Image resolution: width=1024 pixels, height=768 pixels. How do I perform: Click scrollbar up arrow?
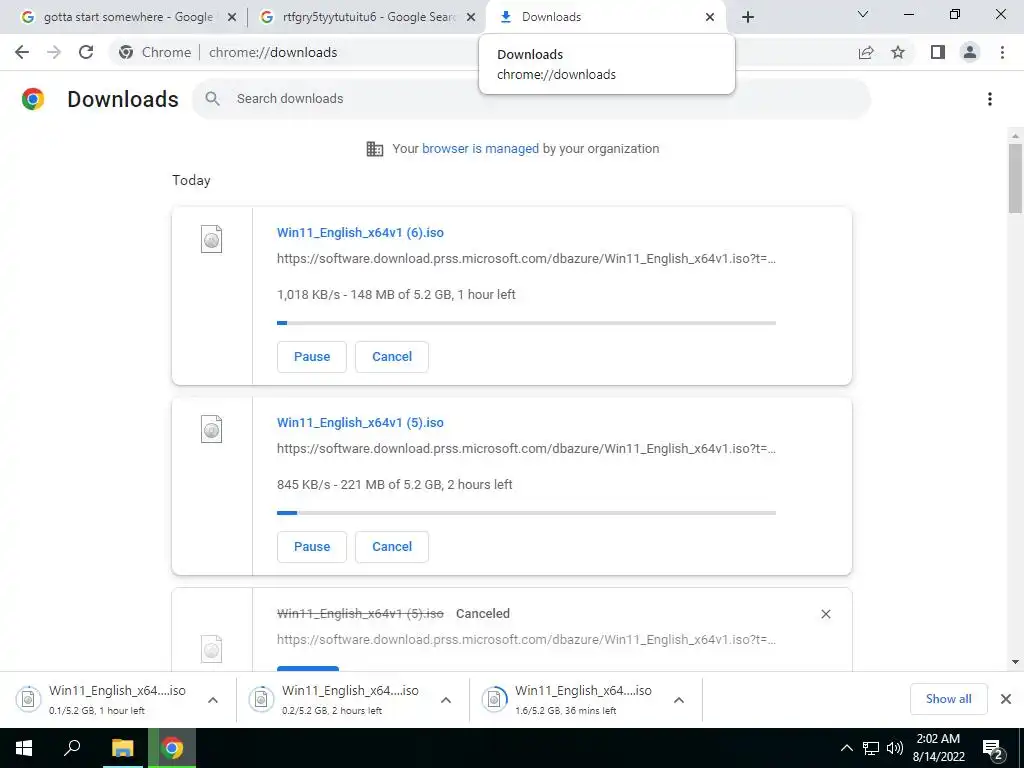[x=1015, y=136]
